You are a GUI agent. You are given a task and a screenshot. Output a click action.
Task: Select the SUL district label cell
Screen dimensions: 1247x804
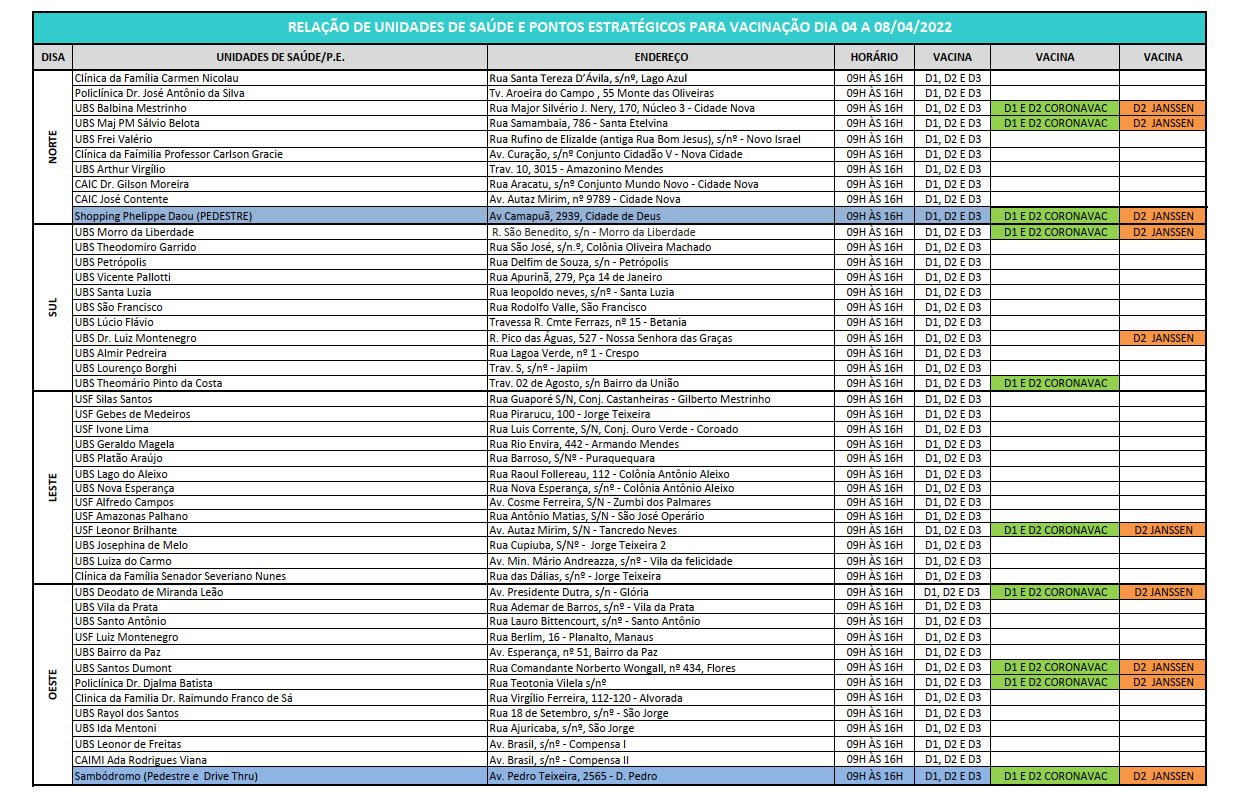53,307
